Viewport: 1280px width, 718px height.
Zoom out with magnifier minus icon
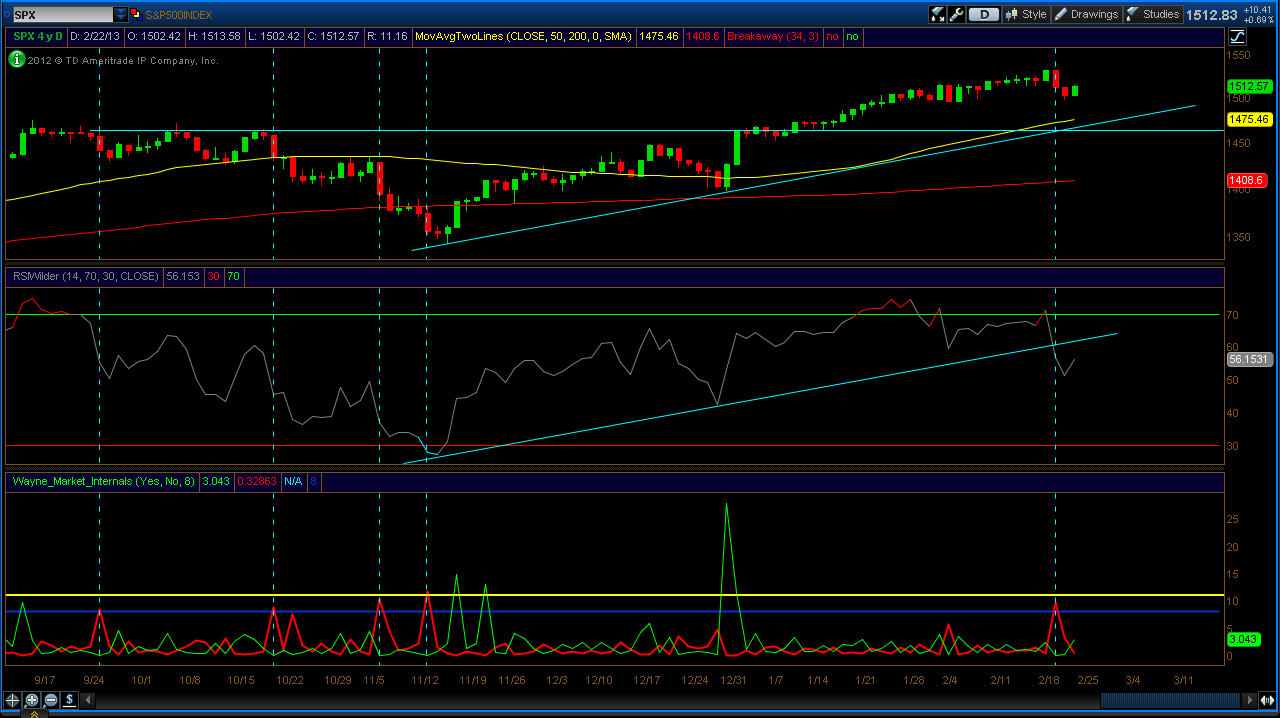point(49,700)
